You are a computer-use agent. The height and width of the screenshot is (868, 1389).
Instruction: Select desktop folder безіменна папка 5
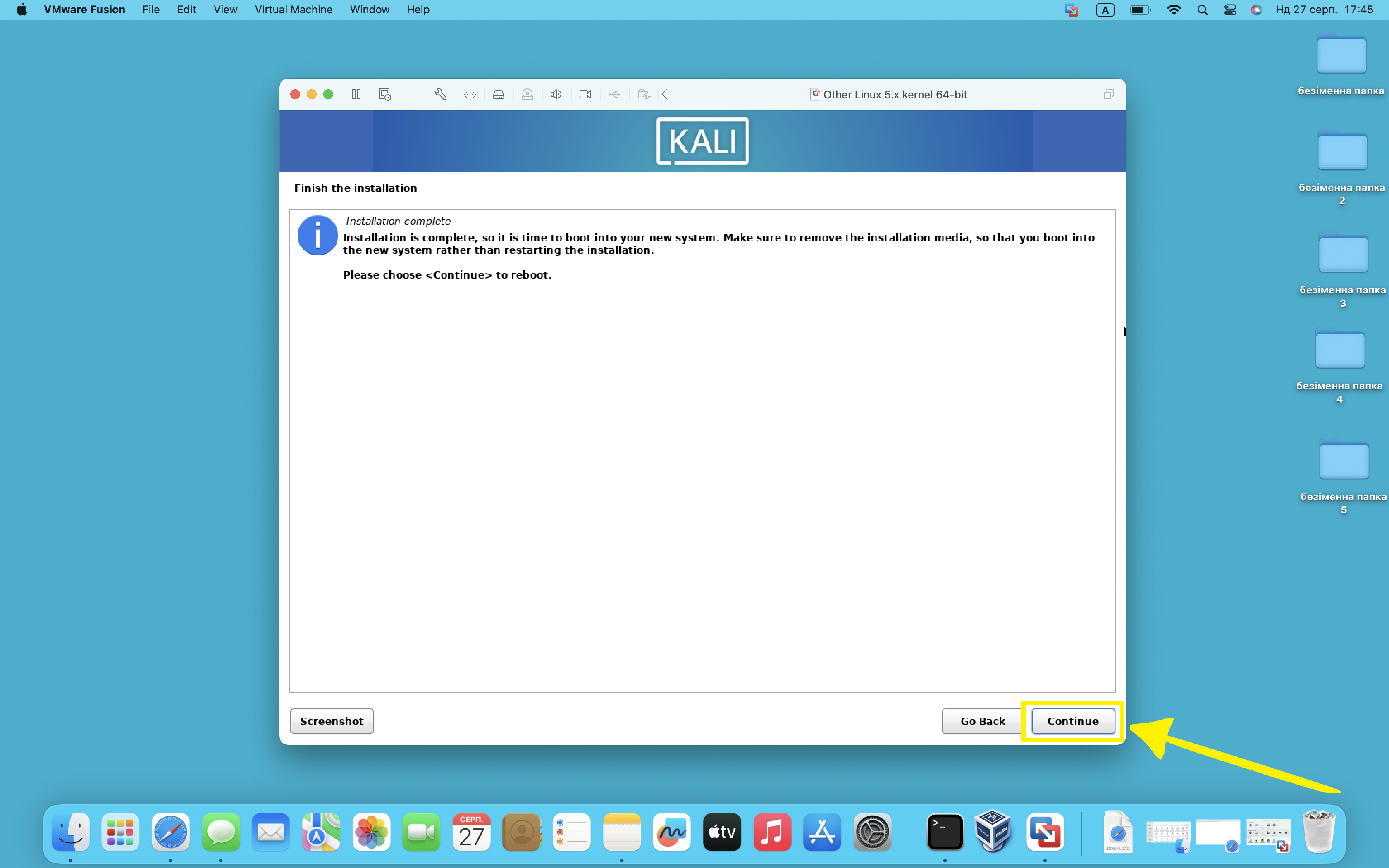point(1344,477)
